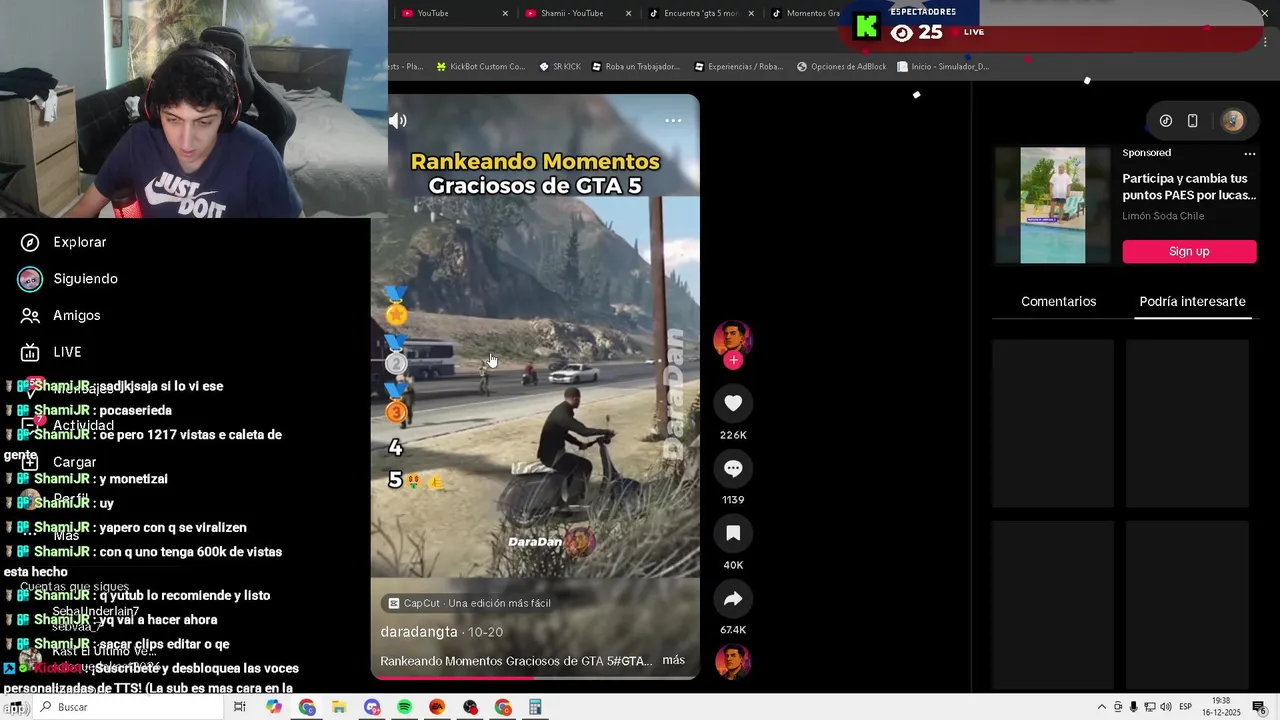Open Calculator from the taskbar
1280x720 pixels.
(x=535, y=707)
